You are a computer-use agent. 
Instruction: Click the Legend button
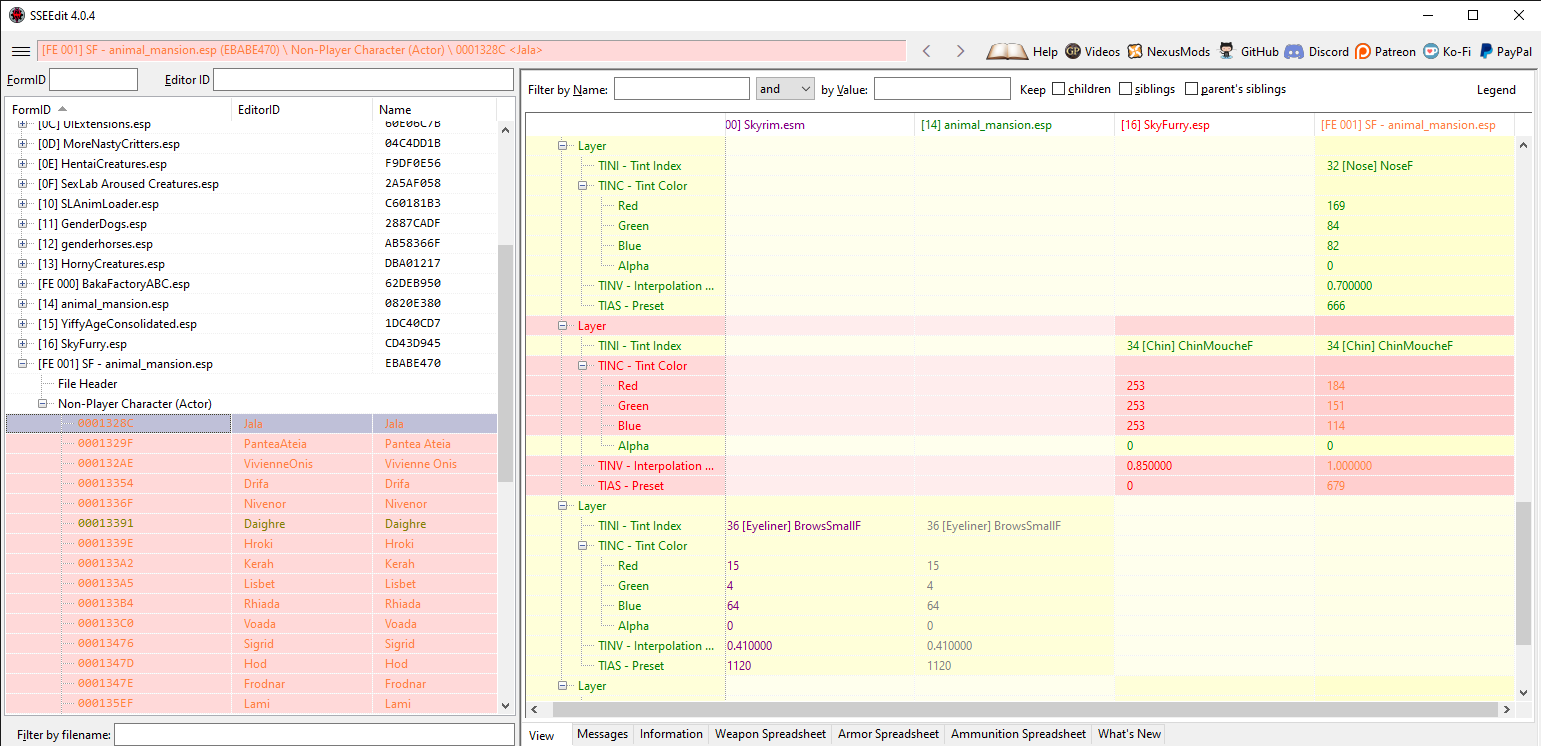[x=1496, y=89]
